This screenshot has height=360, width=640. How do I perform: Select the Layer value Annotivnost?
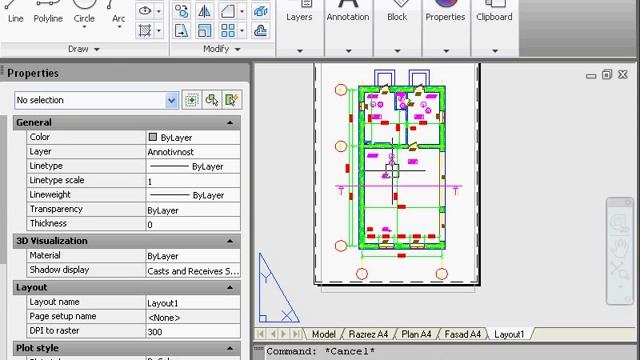[x=193, y=152]
